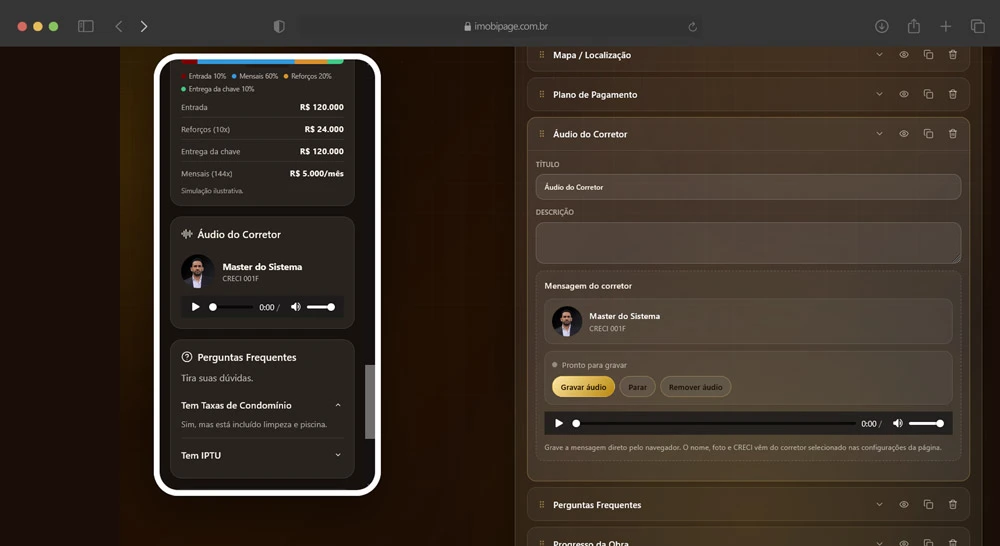The image size is (1000, 546).
Task: Click the 'R$ 5.000/mês' value
Action: [x=316, y=173]
